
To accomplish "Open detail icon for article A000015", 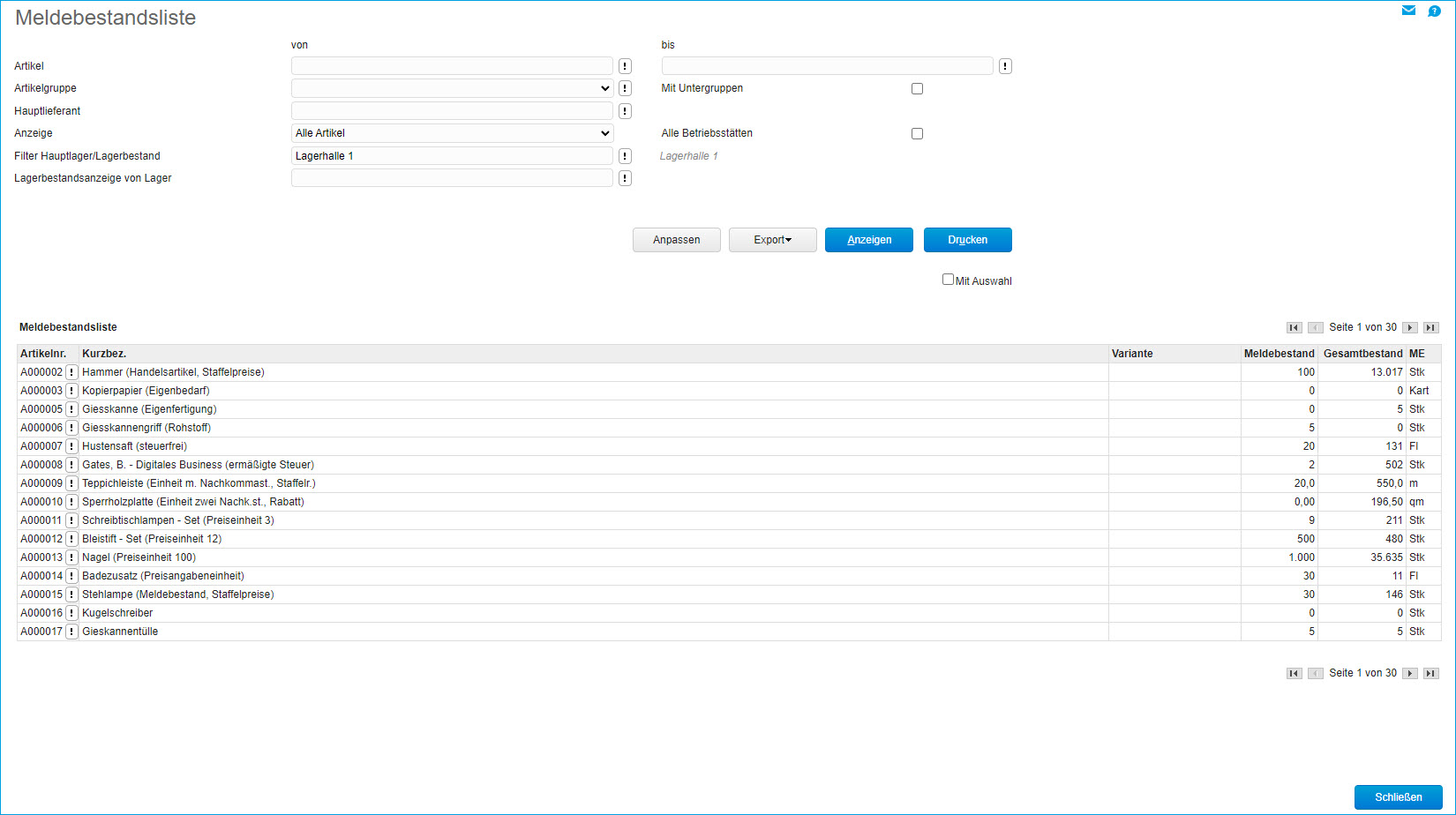I will coord(72,594).
